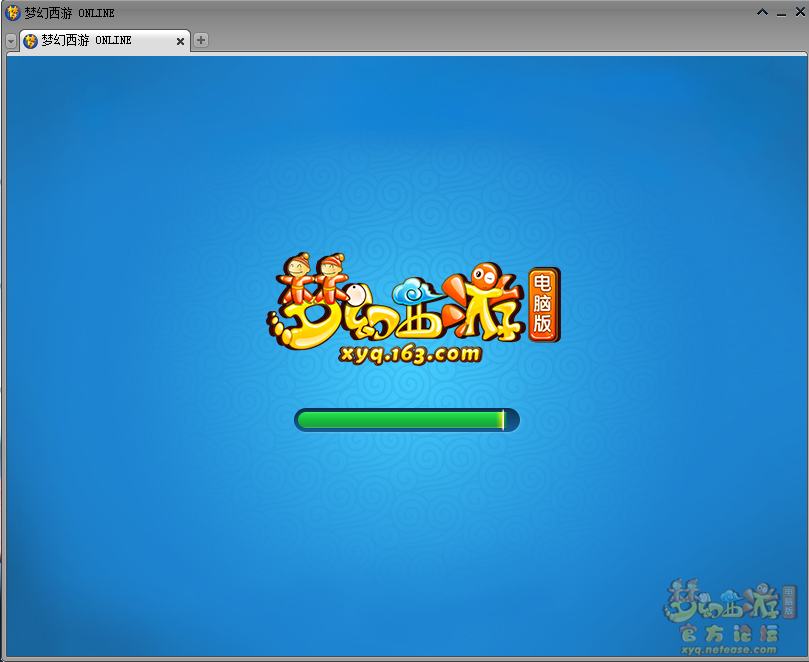Click the tab's game icon

(x=31, y=41)
